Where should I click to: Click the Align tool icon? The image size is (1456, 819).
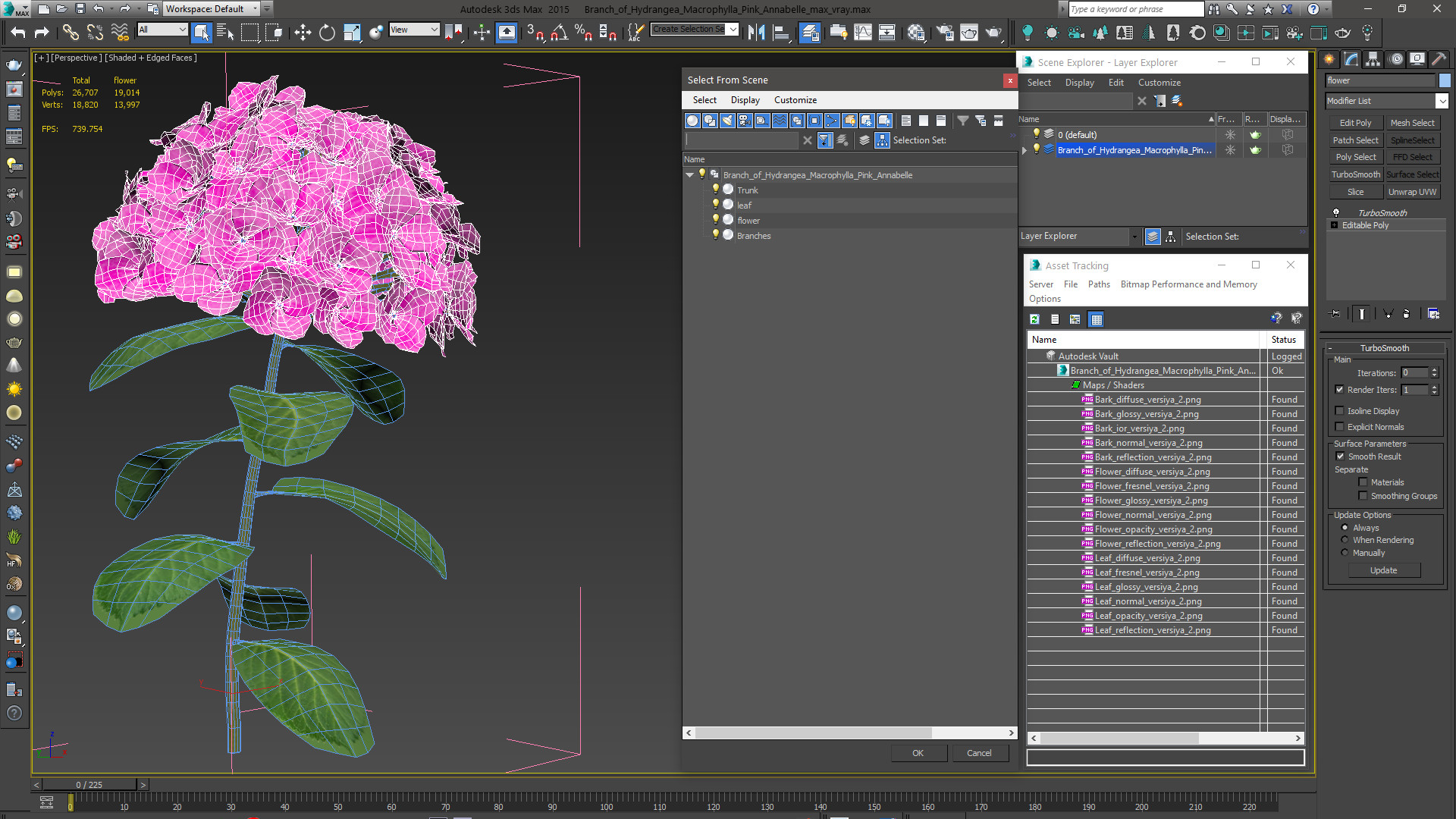click(780, 32)
